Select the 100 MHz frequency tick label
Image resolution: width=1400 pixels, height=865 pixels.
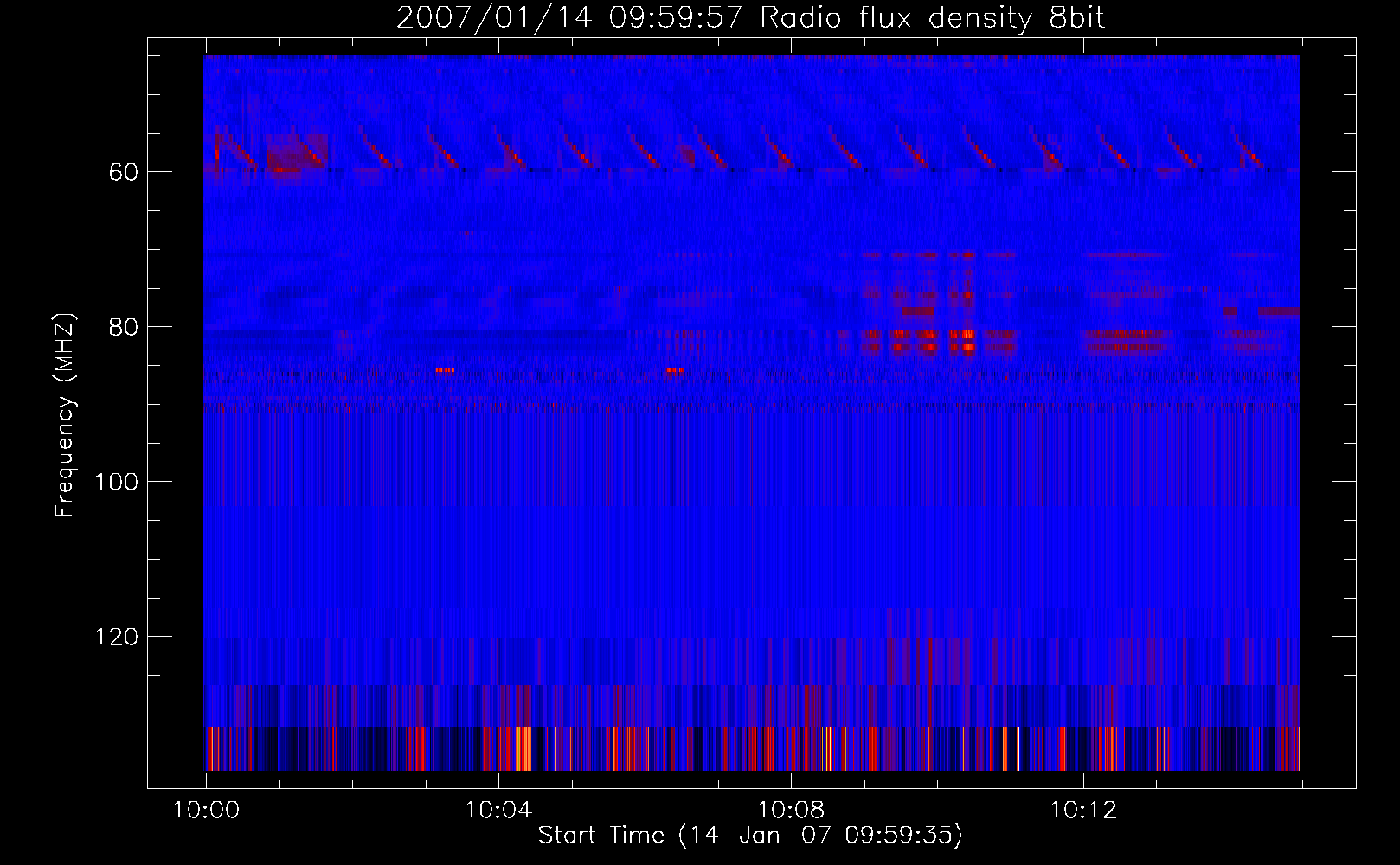(x=116, y=482)
